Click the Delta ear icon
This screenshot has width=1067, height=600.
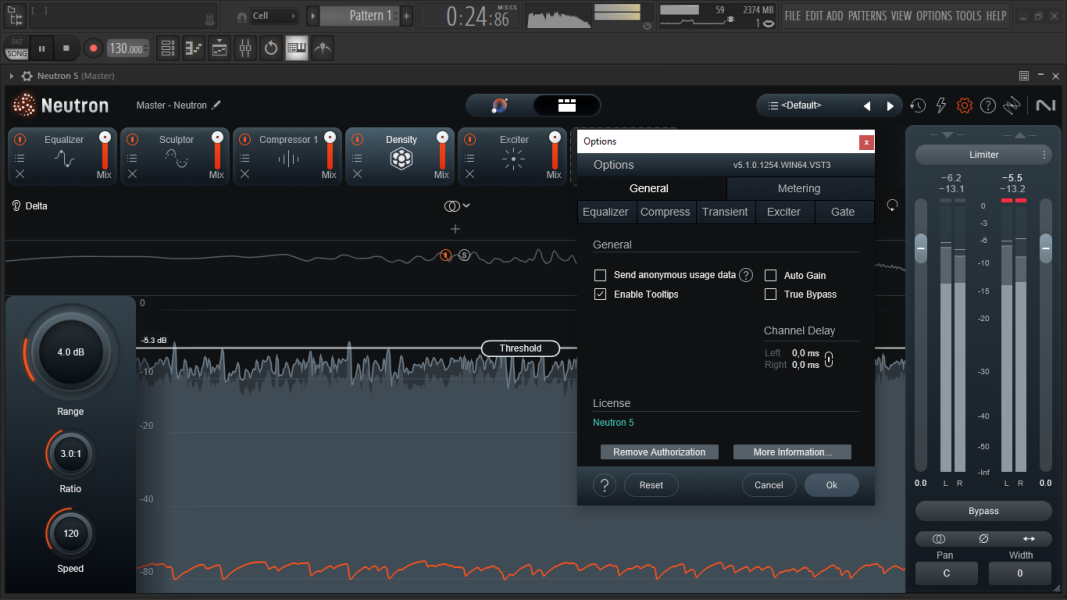pyautogui.click(x=17, y=206)
